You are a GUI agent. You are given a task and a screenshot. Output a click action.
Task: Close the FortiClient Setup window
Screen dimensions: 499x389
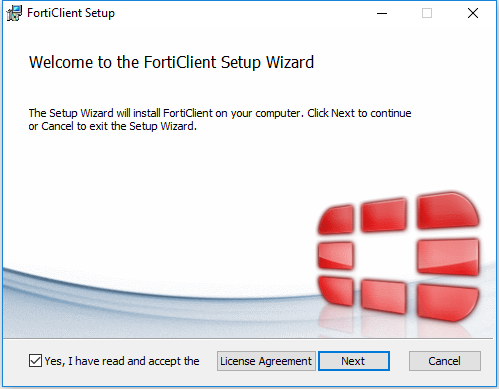(x=473, y=13)
